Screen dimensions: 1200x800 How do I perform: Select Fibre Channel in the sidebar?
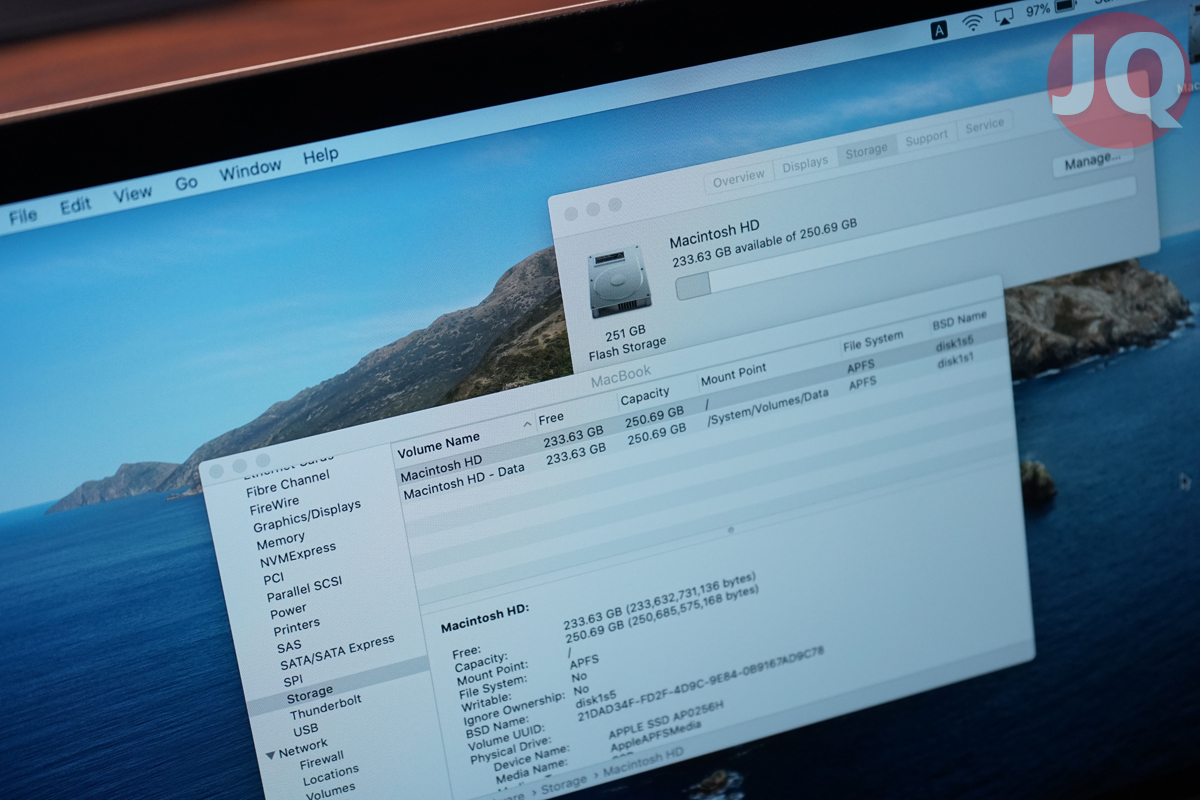tap(289, 482)
